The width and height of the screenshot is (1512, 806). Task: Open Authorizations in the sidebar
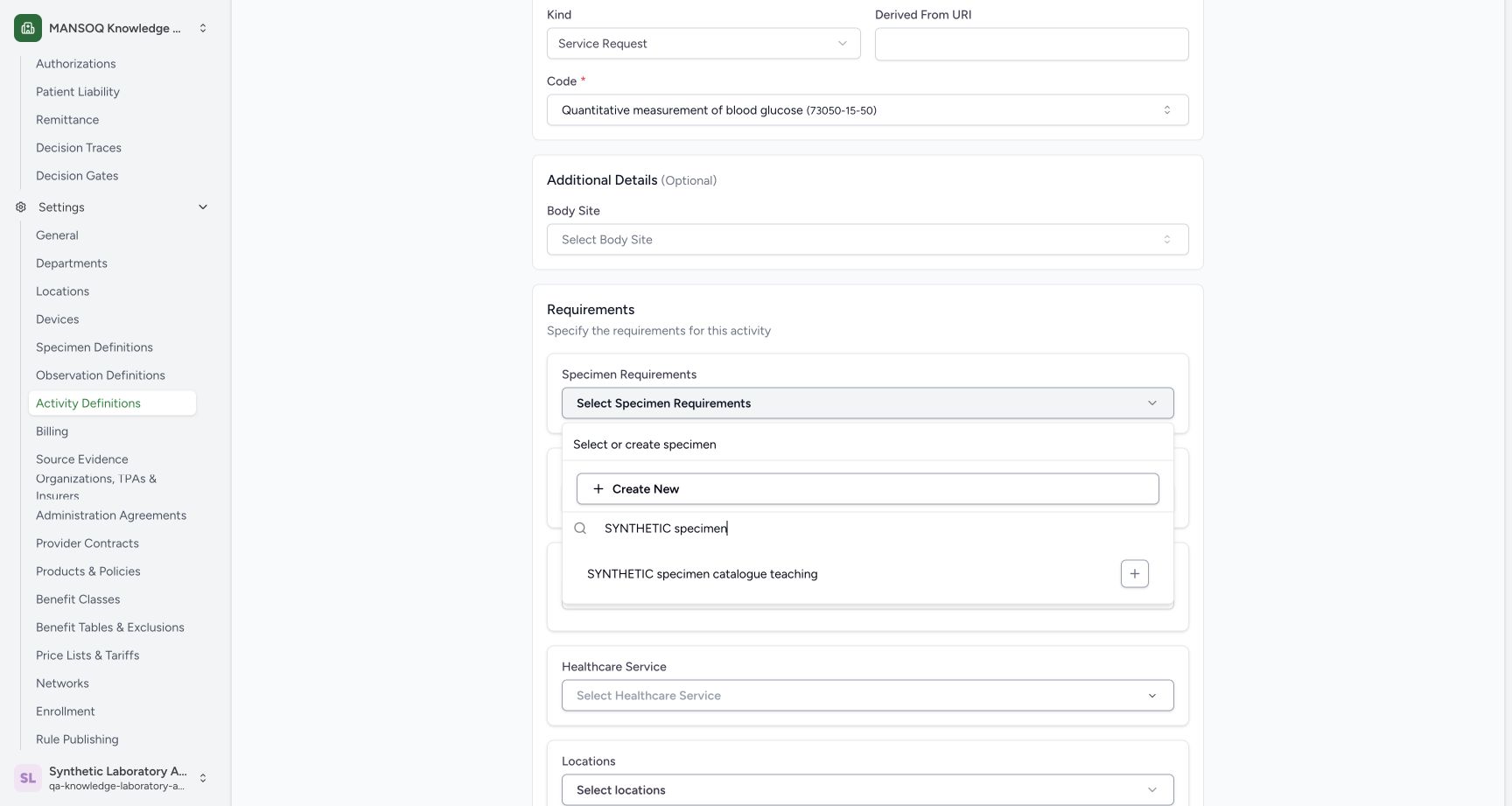click(76, 64)
